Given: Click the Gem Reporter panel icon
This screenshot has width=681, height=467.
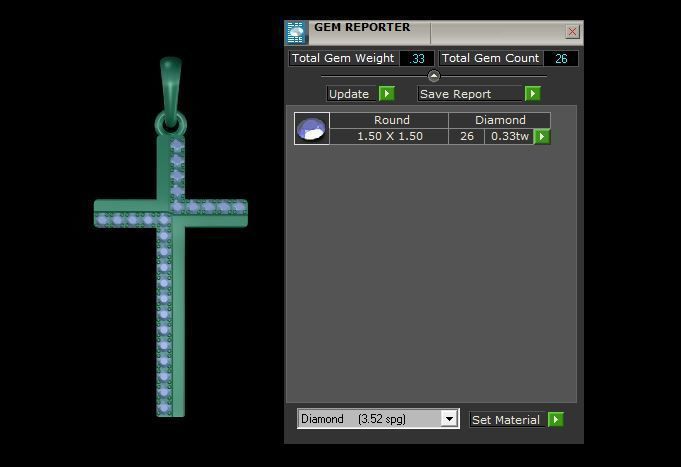Looking at the screenshot, I should (297, 32).
